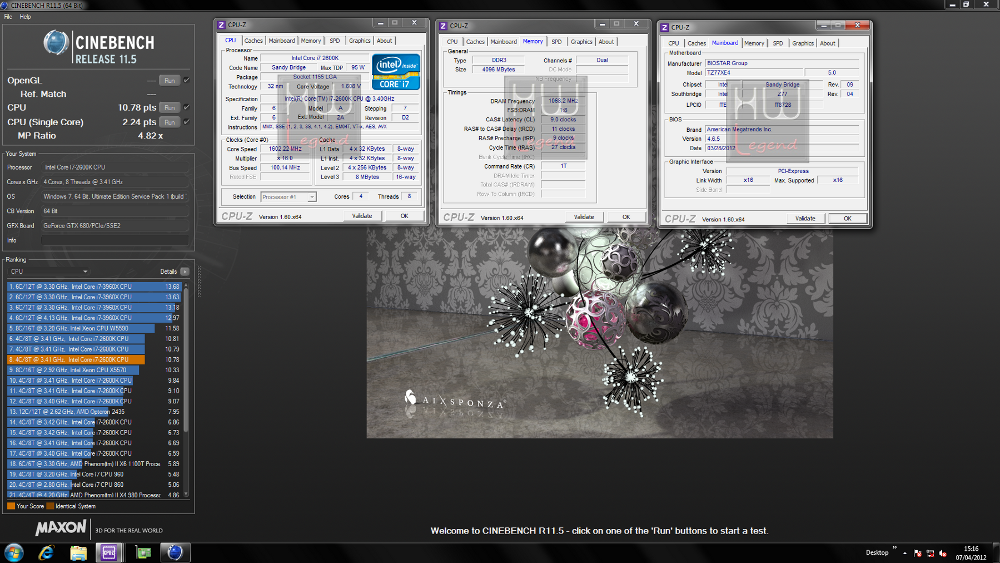
Task: Open the File menu in Cinebench
Action: [x=8, y=17]
